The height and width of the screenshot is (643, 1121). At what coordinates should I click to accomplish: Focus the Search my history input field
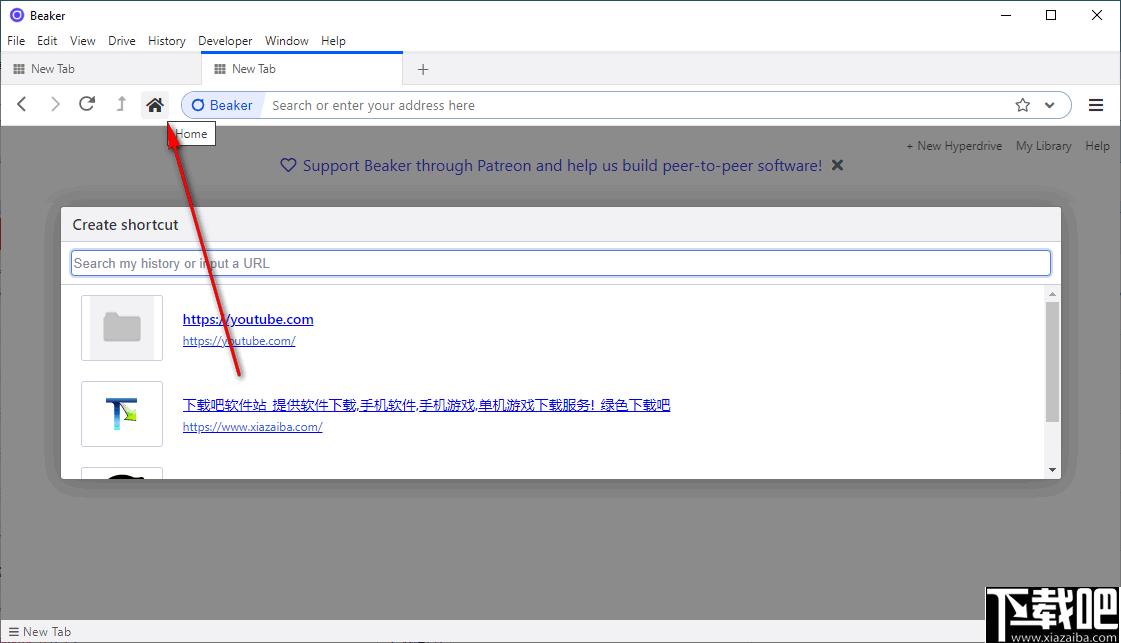560,263
